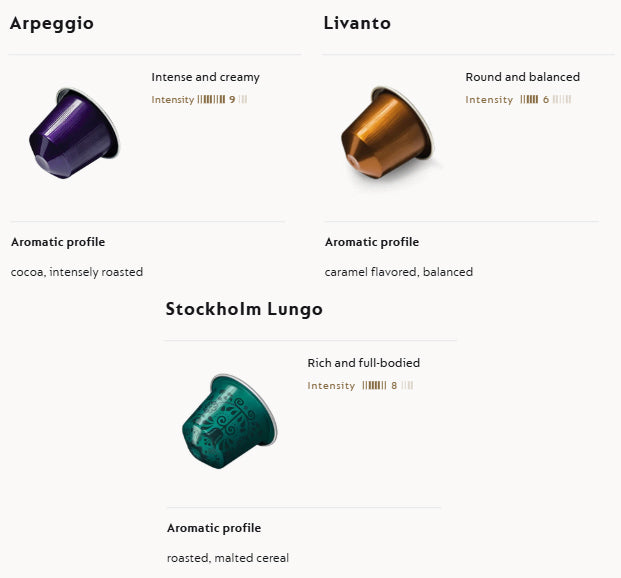Viewport: 621px width, 578px height.
Task: Click the orange Livanto capsule image
Action: click(x=386, y=134)
